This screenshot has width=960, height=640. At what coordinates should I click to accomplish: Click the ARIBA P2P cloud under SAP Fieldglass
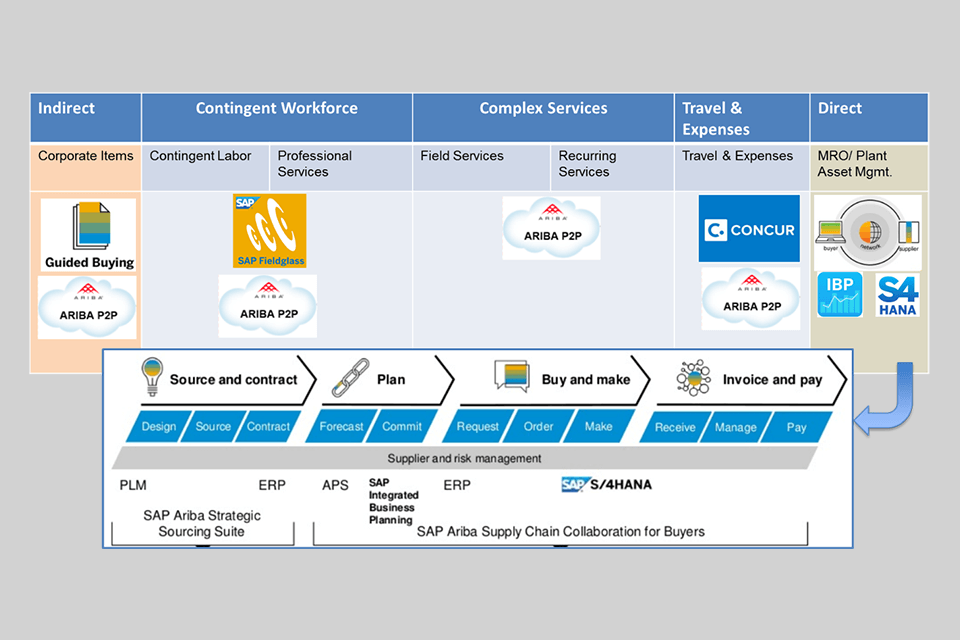point(268,306)
